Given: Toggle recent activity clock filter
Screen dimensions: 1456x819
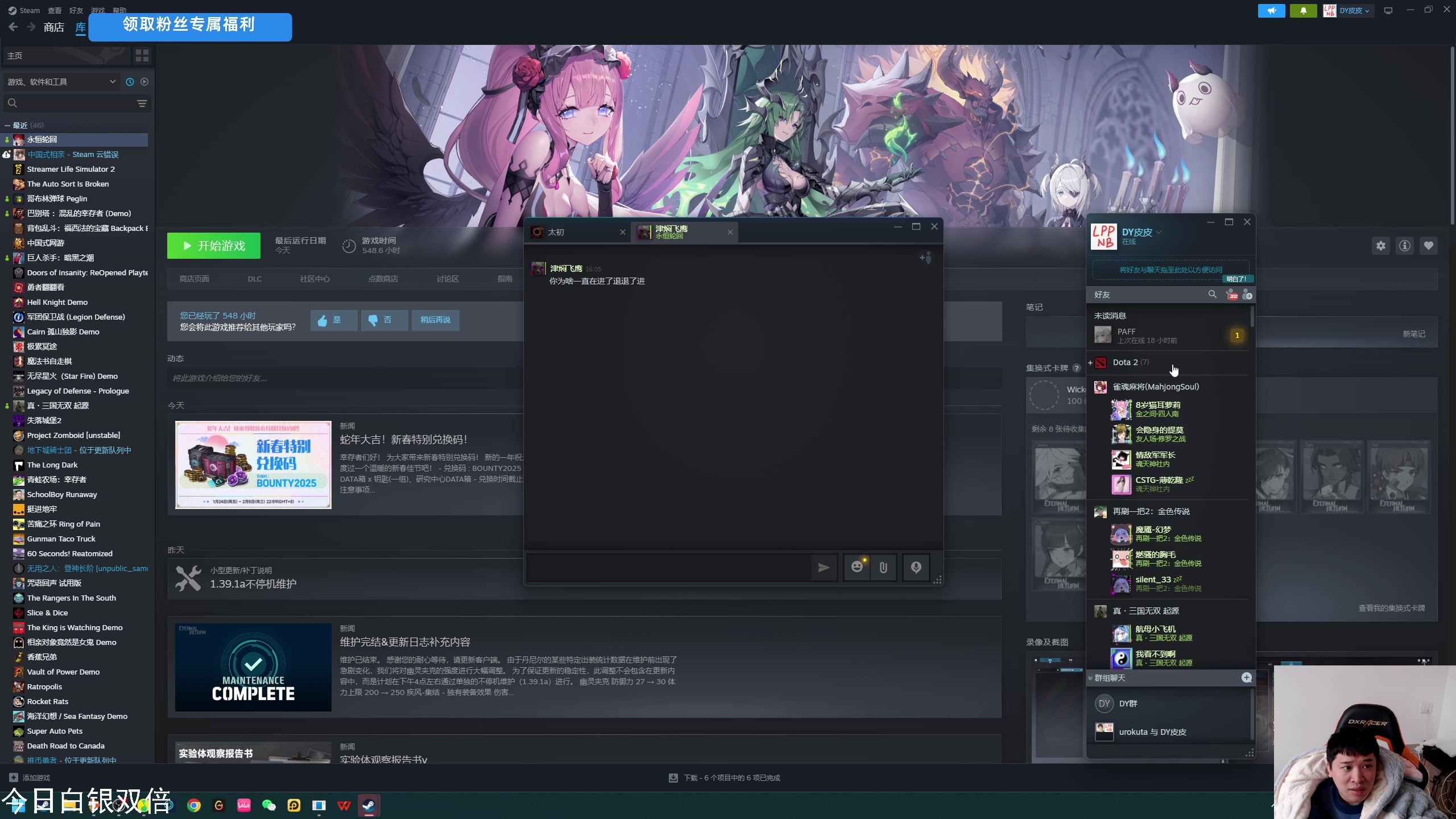Looking at the screenshot, I should (x=130, y=82).
